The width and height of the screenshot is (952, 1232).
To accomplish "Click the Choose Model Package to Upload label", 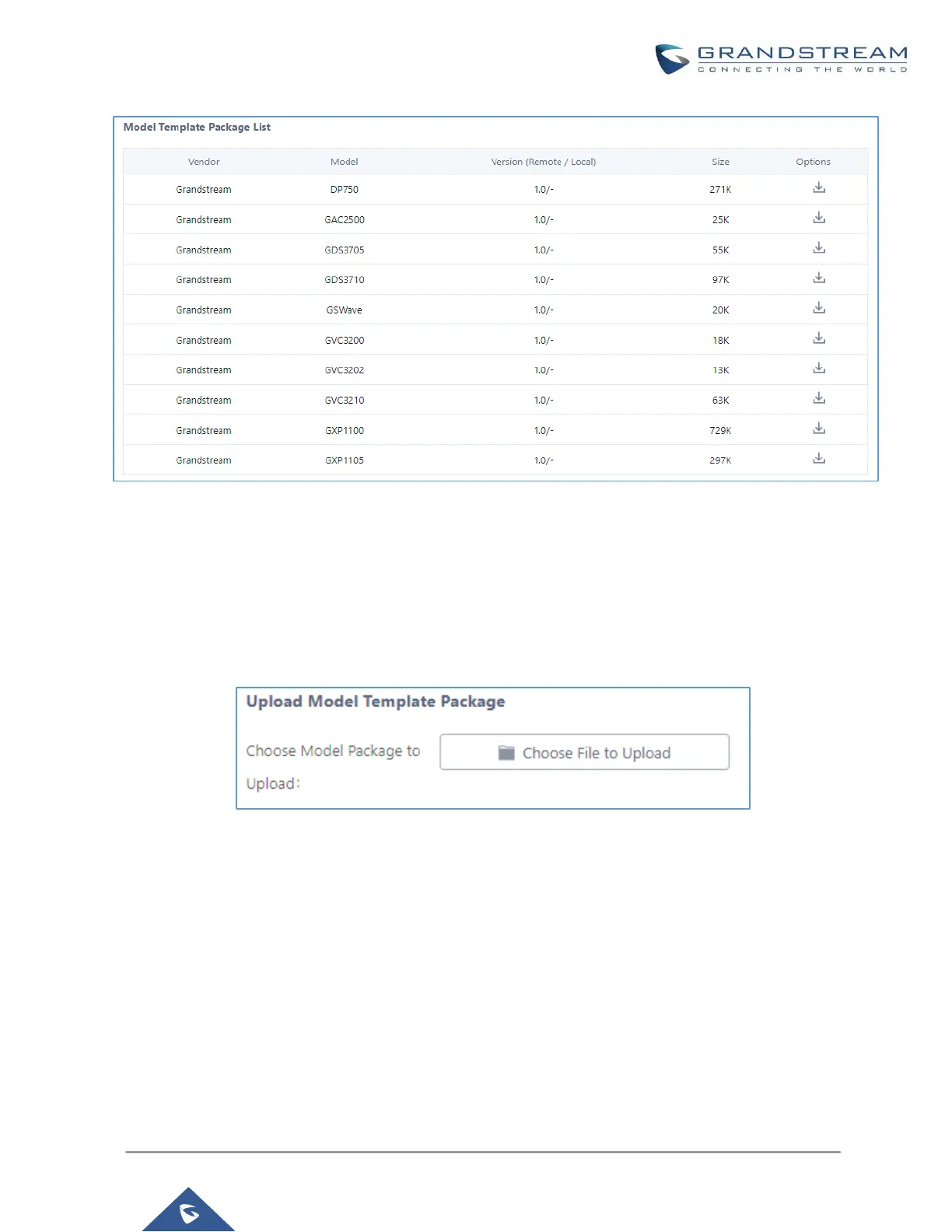I will point(333,767).
